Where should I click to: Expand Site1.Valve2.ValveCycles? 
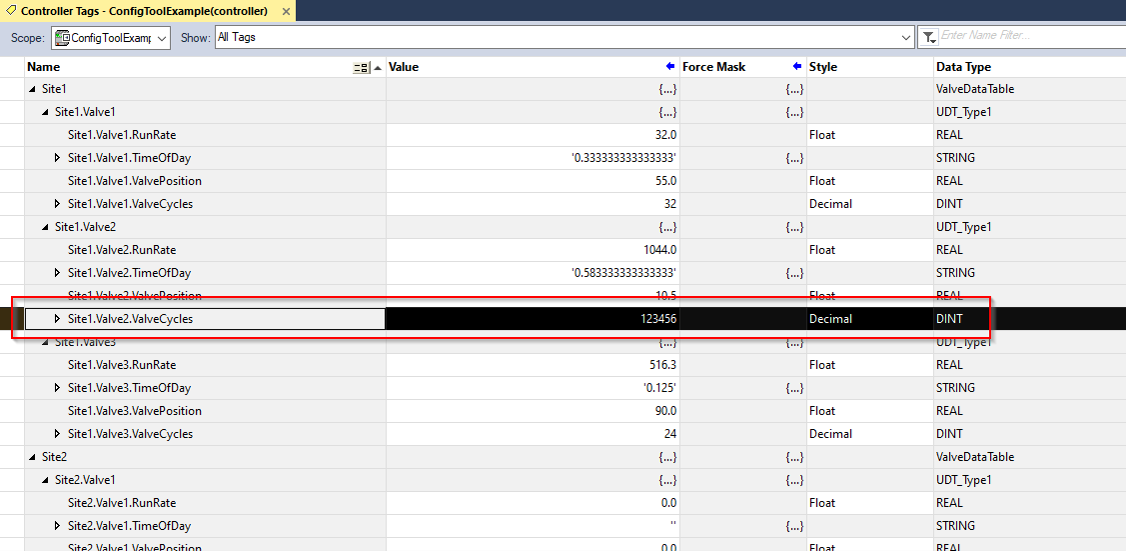(57, 318)
